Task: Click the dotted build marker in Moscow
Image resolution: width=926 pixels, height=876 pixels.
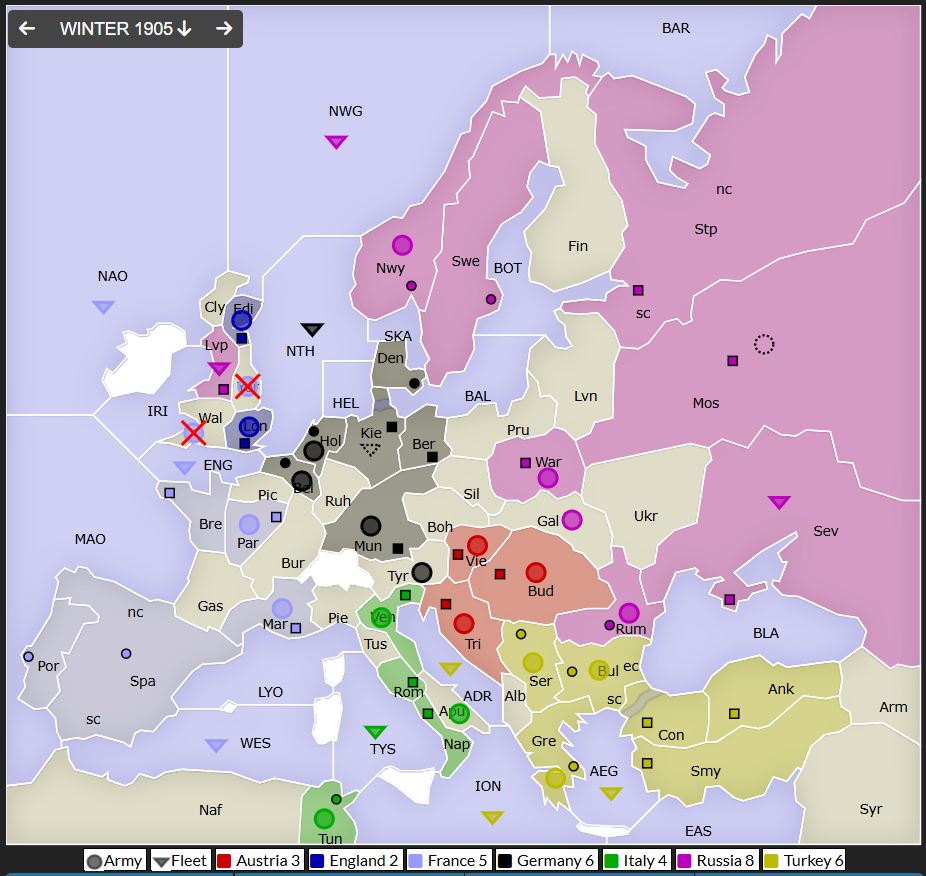Action: pos(764,345)
